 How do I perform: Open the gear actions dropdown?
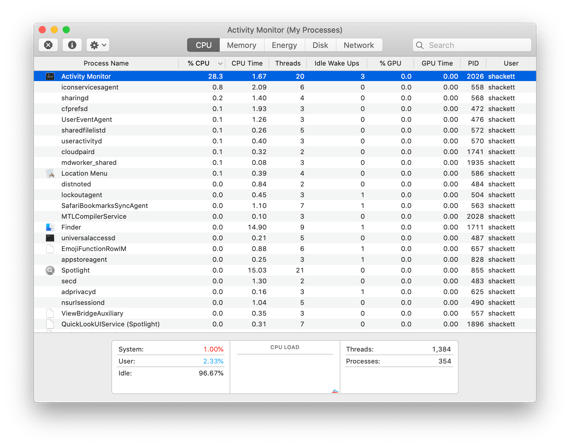[x=98, y=45]
